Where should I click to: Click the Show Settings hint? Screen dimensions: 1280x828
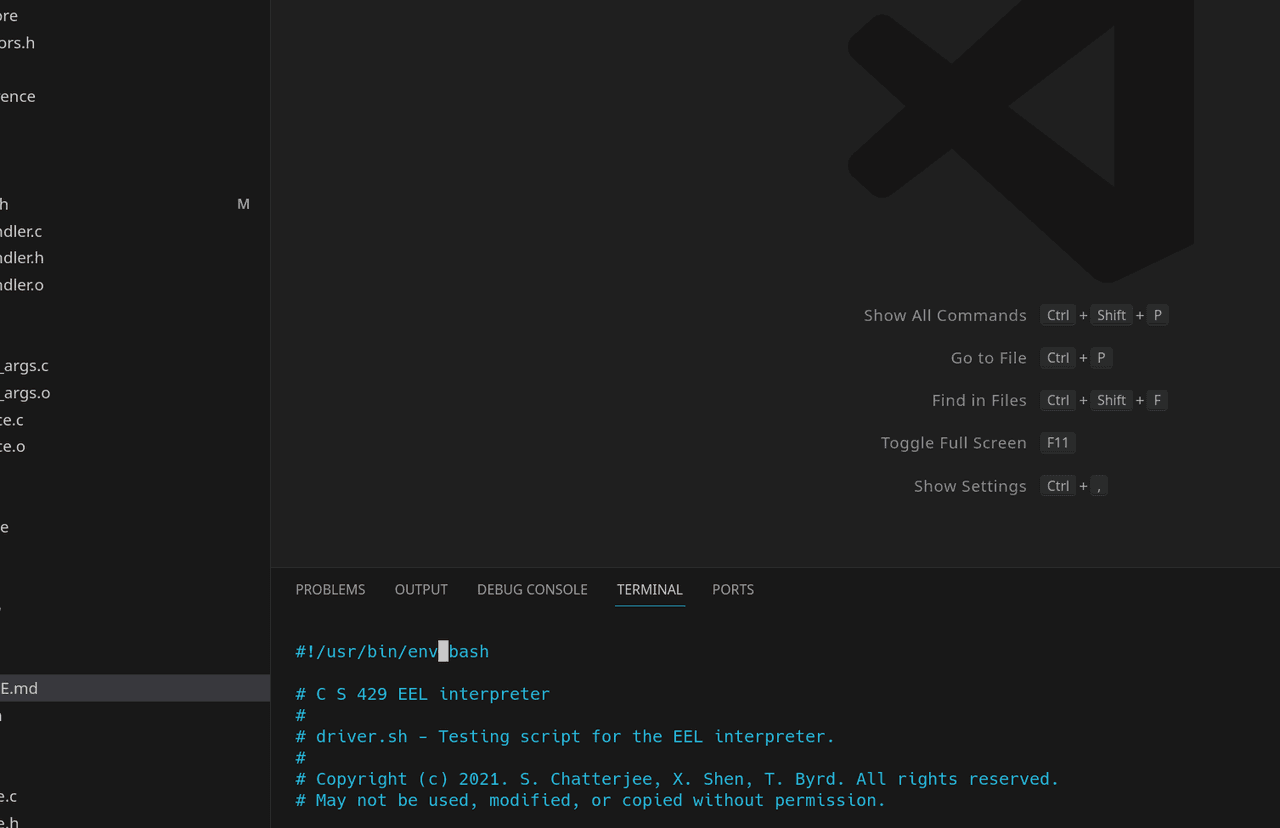pyautogui.click(x=970, y=486)
